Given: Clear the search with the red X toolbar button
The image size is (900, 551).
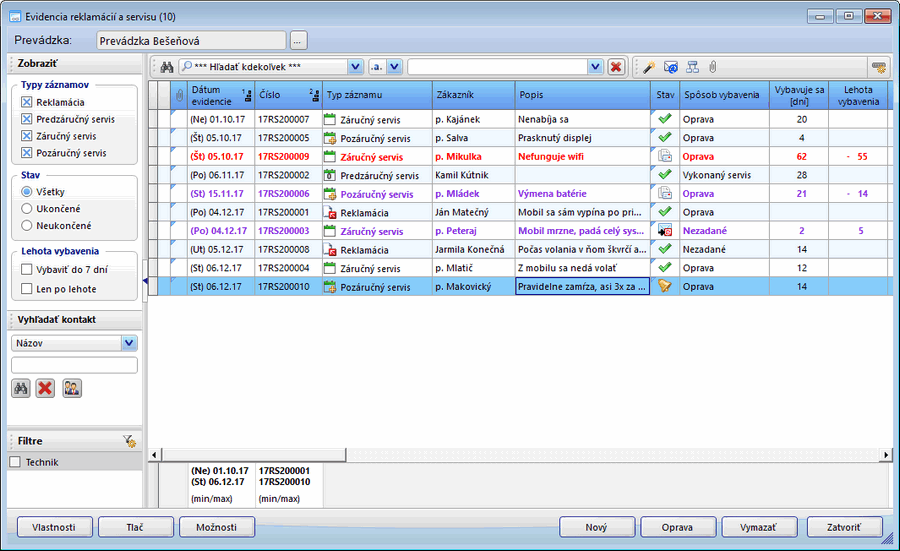Looking at the screenshot, I should coord(616,67).
